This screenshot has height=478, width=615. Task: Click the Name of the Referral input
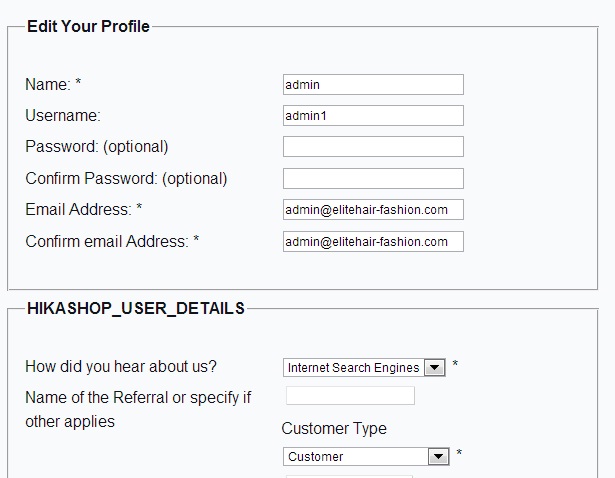[350, 396]
